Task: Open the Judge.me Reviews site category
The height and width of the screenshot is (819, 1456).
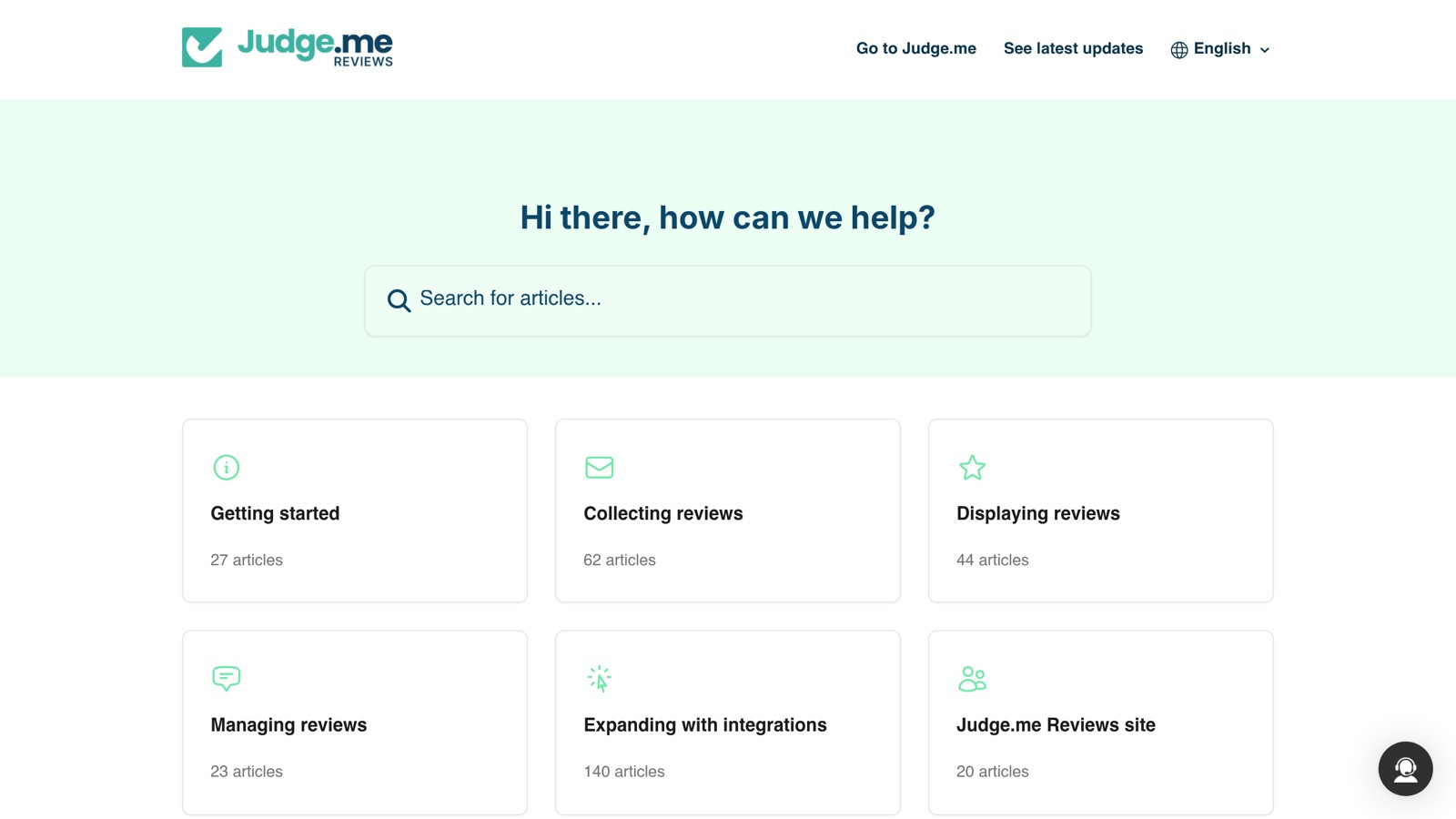Action: 1101,723
